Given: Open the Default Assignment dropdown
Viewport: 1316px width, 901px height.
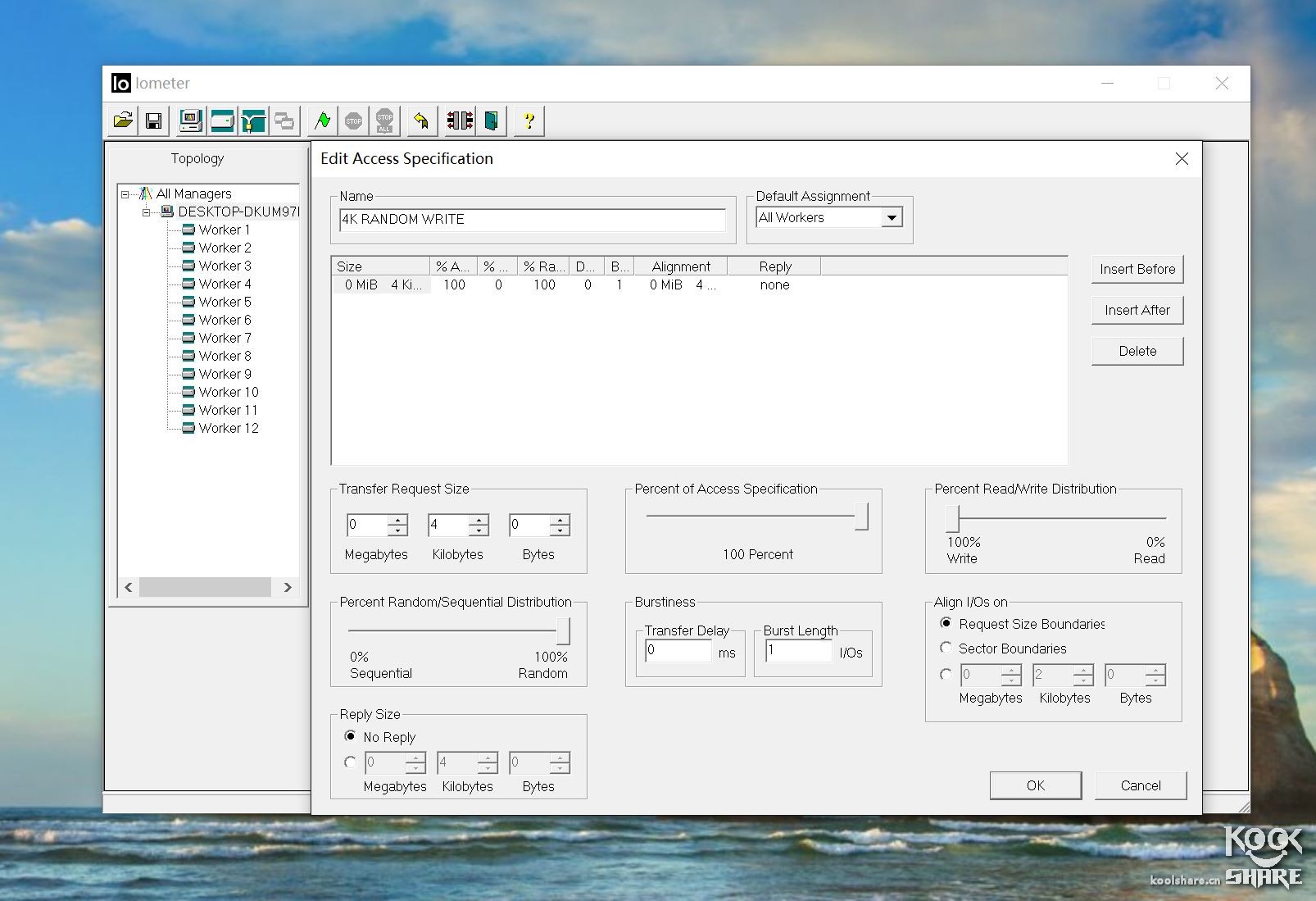Looking at the screenshot, I should click(892, 218).
